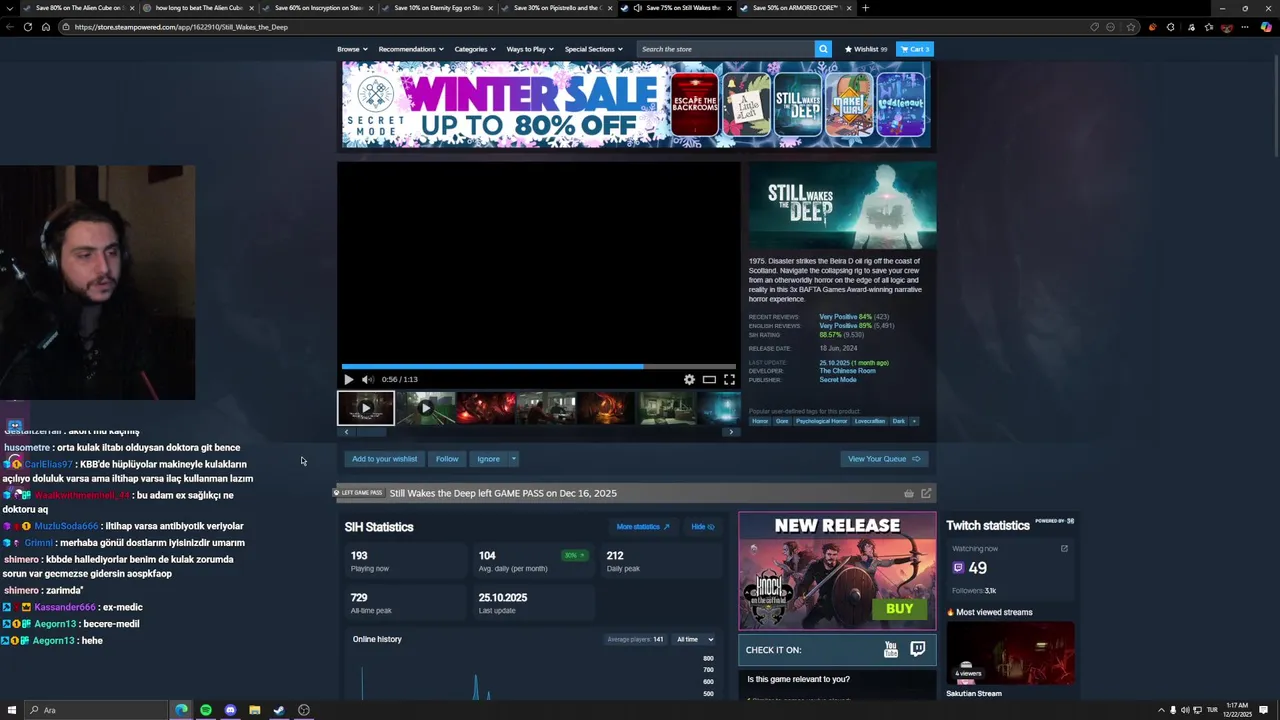Select the first trailer thumbnail
Screen dimensions: 1280x720
pyautogui.click(x=366, y=408)
